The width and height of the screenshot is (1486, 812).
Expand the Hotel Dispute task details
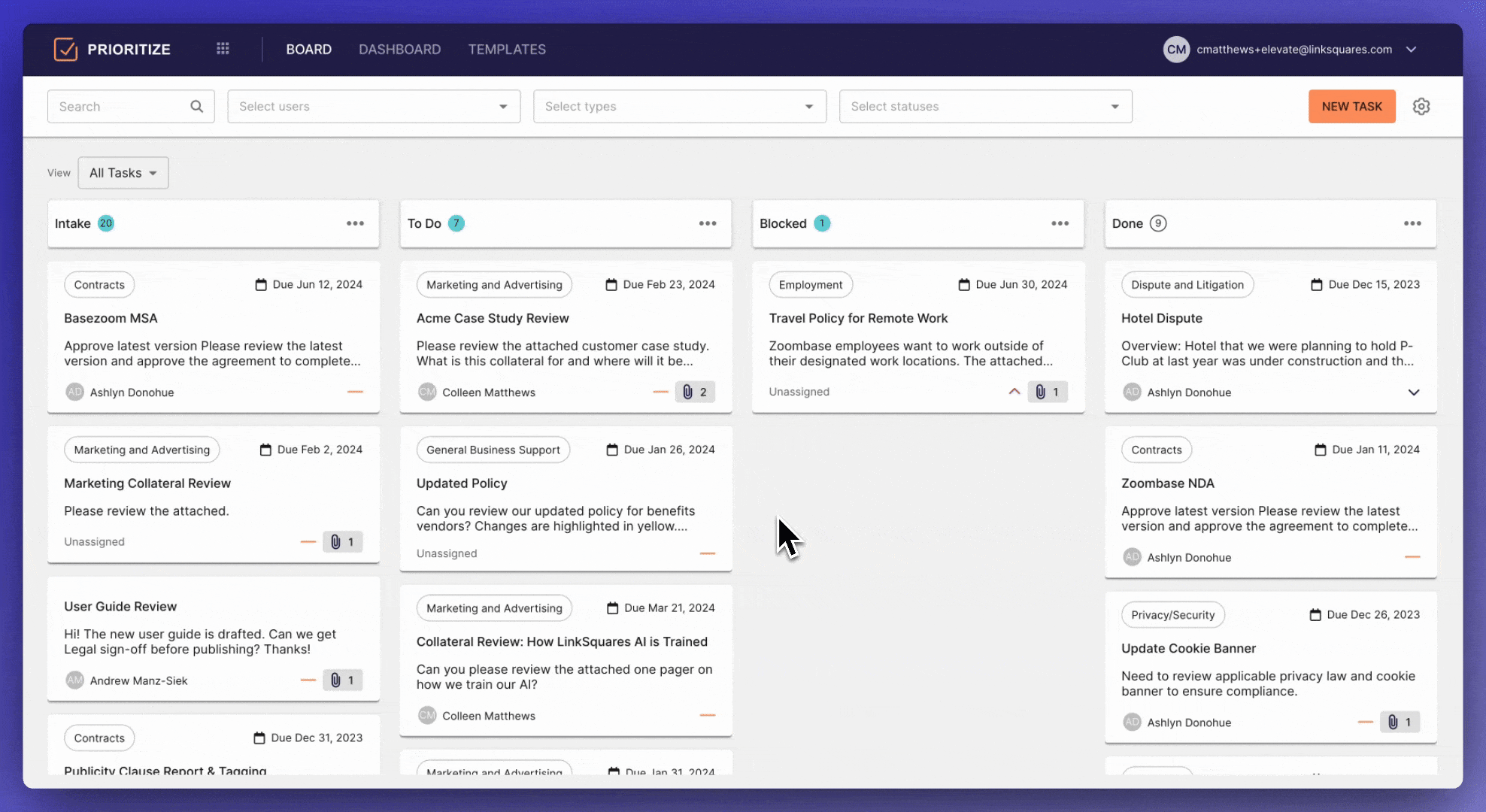coord(1414,391)
